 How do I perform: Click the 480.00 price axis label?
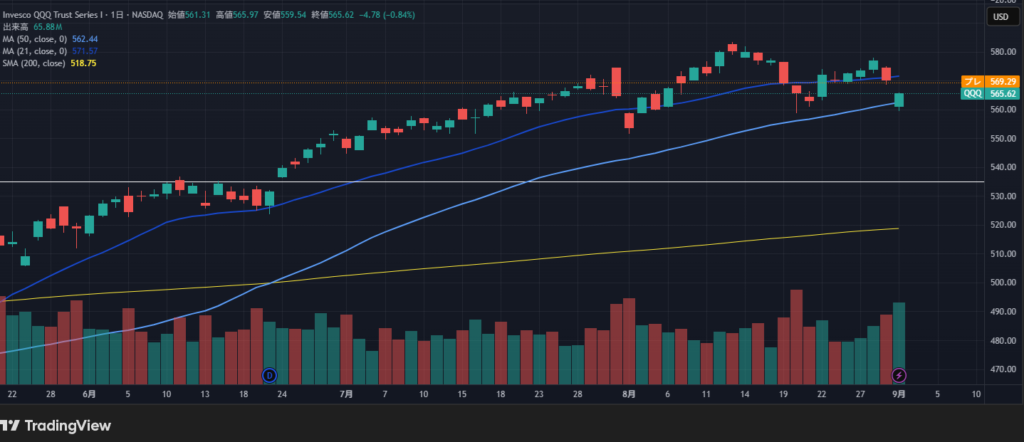1003,340
